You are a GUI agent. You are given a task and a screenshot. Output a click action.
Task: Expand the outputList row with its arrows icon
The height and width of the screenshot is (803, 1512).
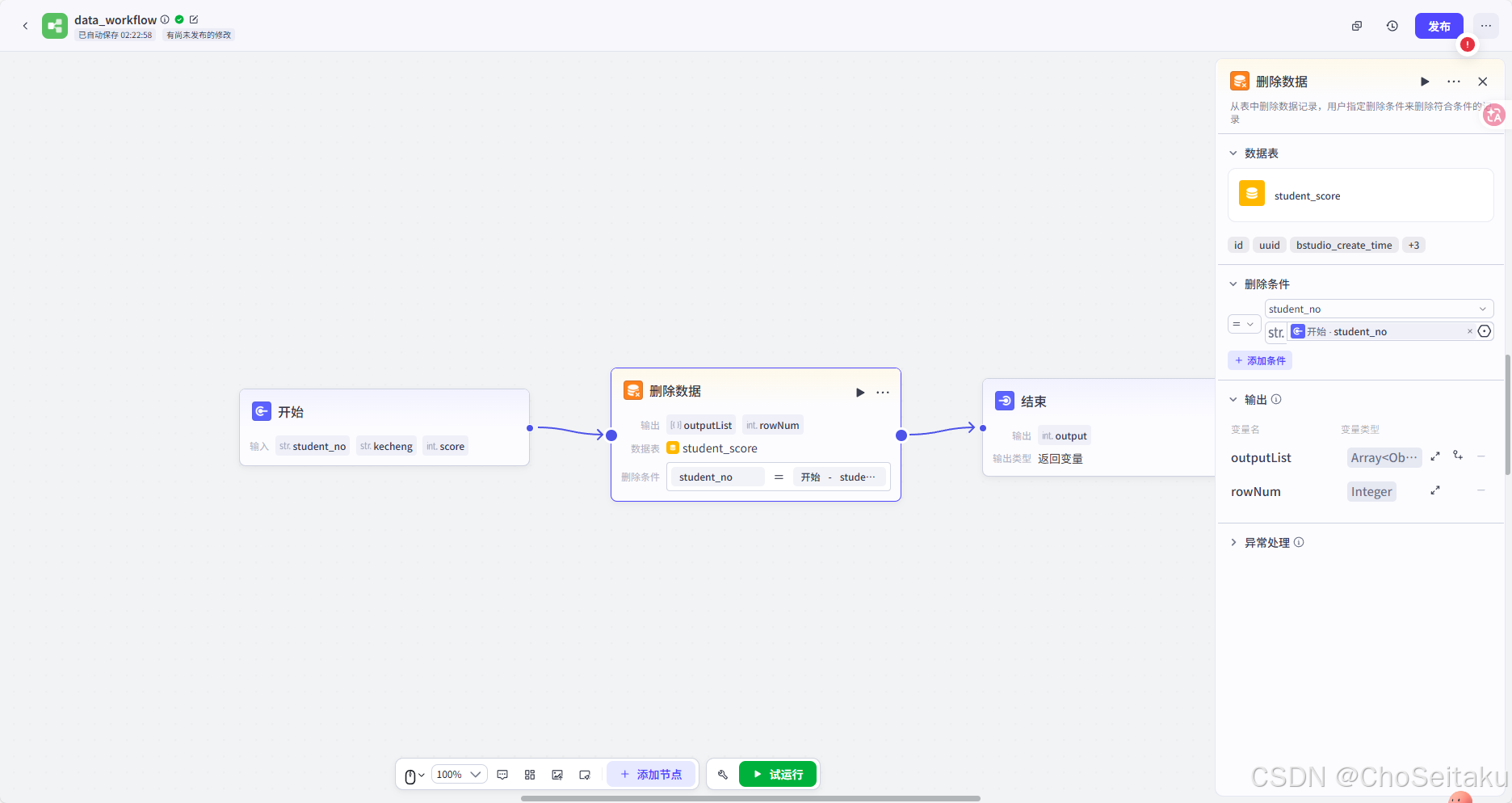[1435, 456]
